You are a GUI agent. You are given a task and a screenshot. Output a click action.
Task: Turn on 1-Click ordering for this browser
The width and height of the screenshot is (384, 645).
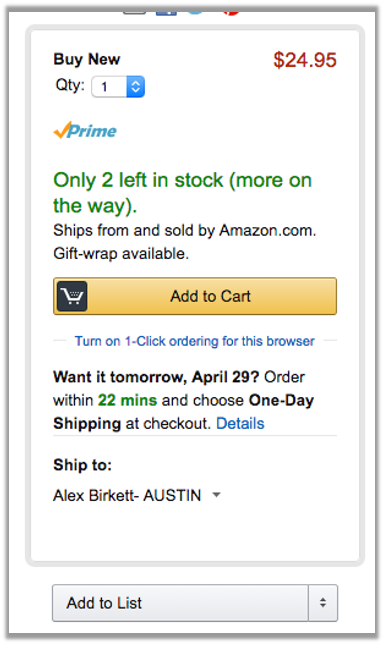(x=194, y=341)
